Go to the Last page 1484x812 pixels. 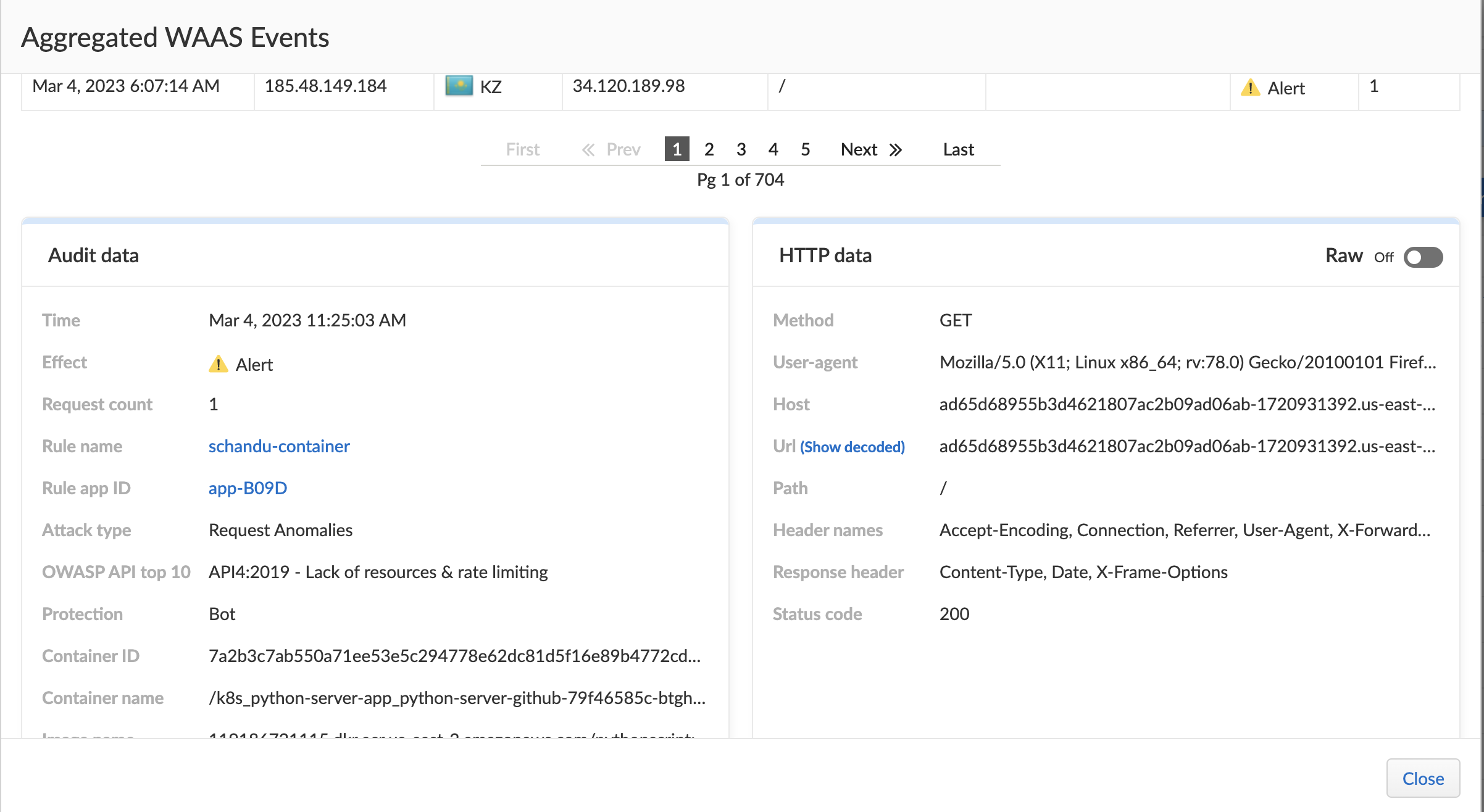(958, 149)
